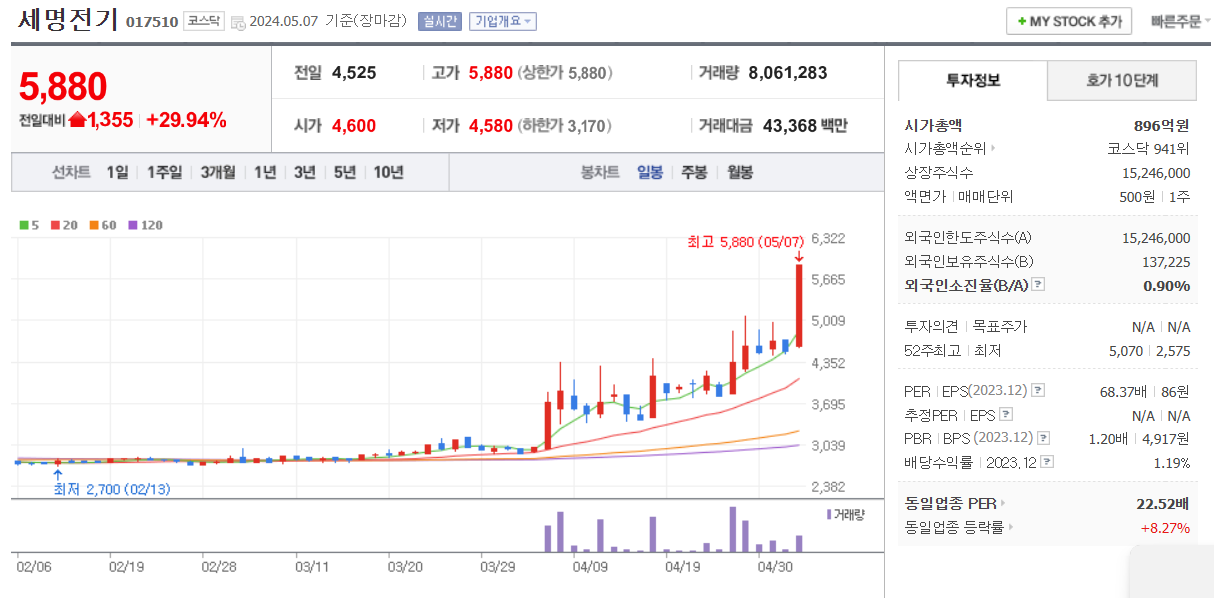Click the help icon beside PER EPS(2023.12)

[1037, 391]
